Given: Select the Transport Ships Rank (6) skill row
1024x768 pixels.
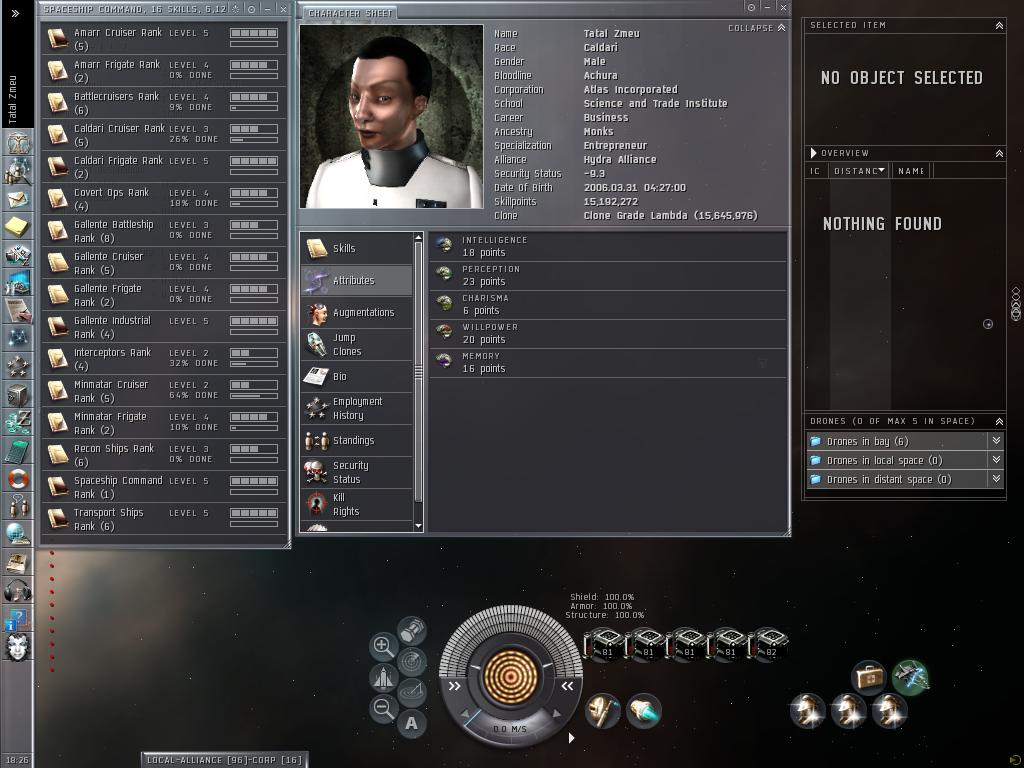Looking at the screenshot, I should pos(164,519).
